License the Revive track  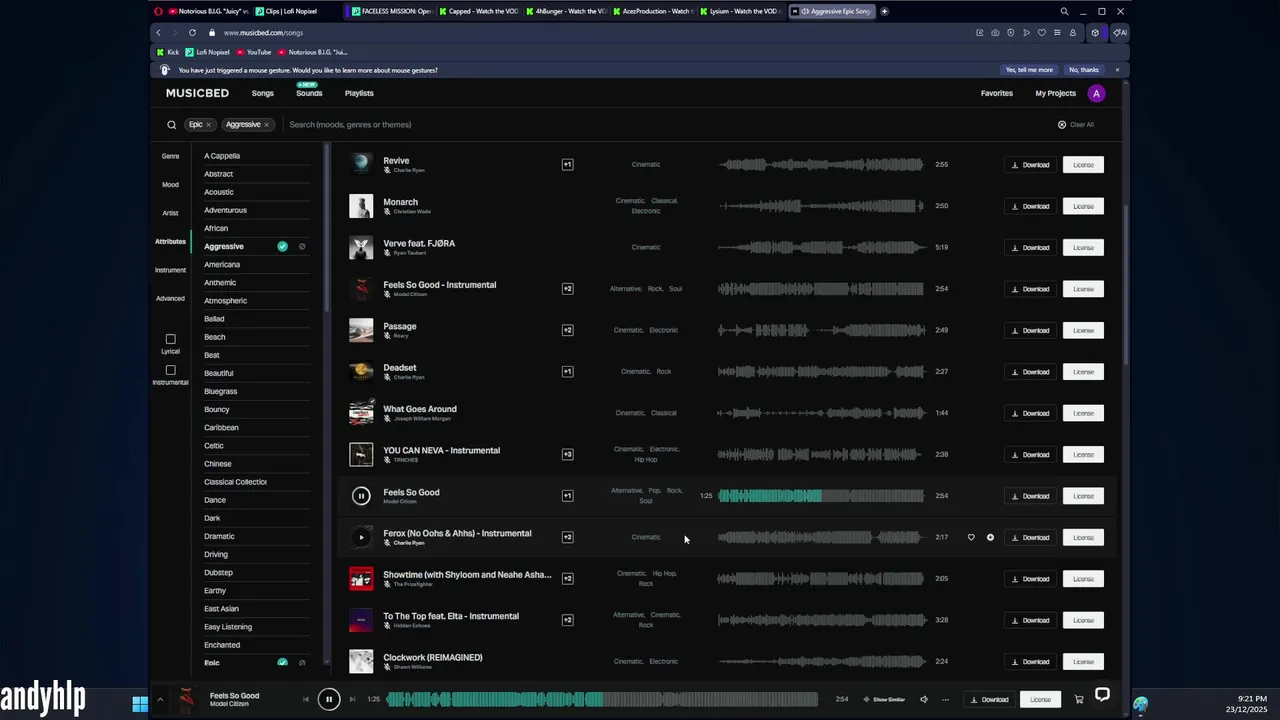(1083, 164)
